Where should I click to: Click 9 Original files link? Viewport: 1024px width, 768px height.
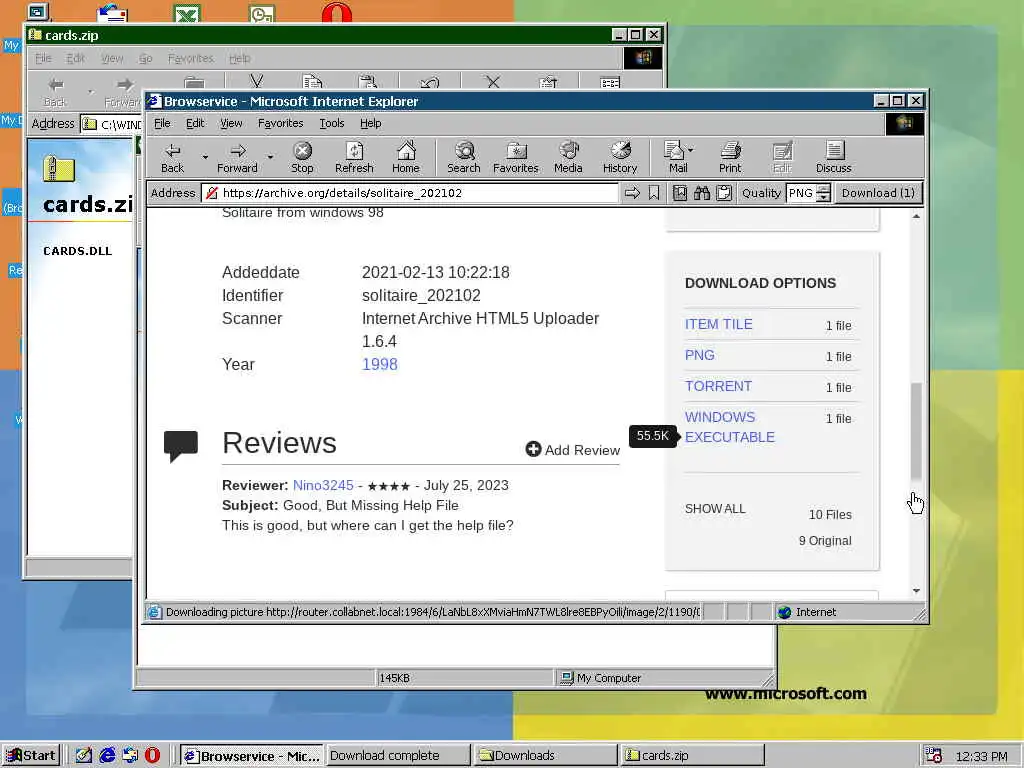click(825, 541)
